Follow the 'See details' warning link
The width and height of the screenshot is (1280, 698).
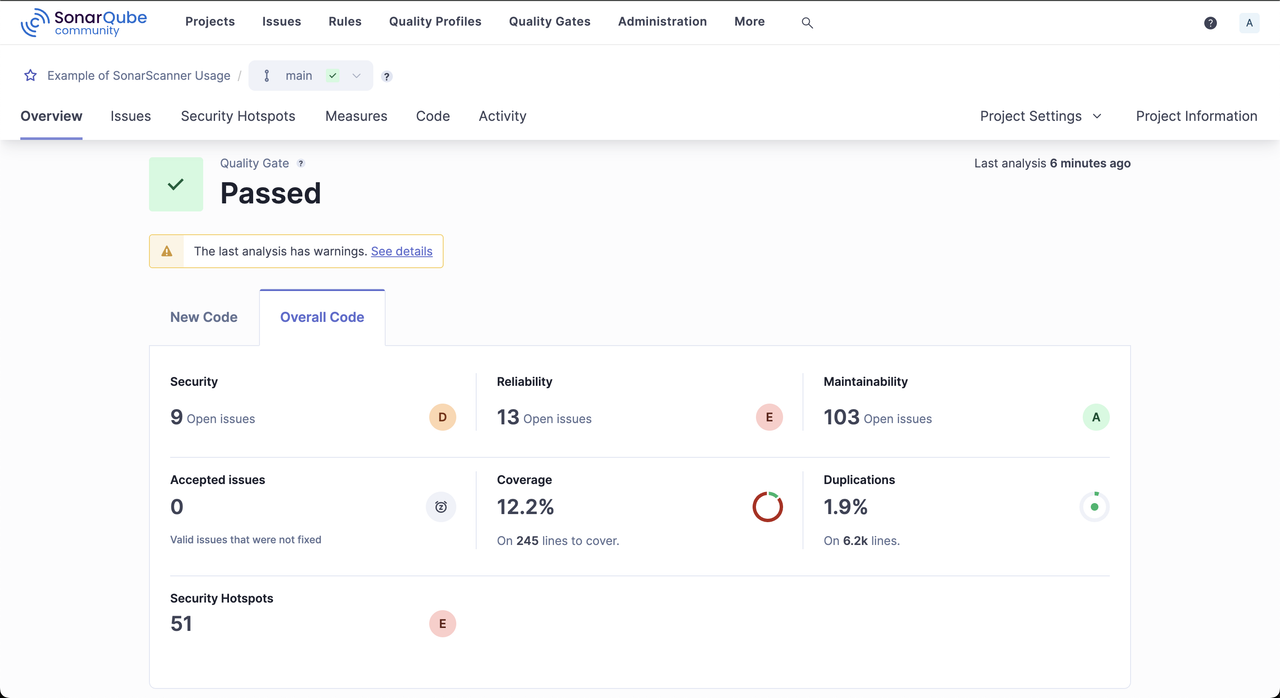click(401, 252)
